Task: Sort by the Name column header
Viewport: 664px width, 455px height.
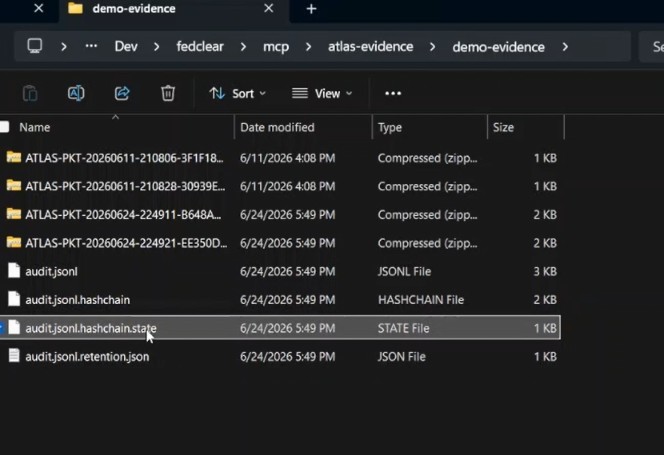Action: click(35, 127)
